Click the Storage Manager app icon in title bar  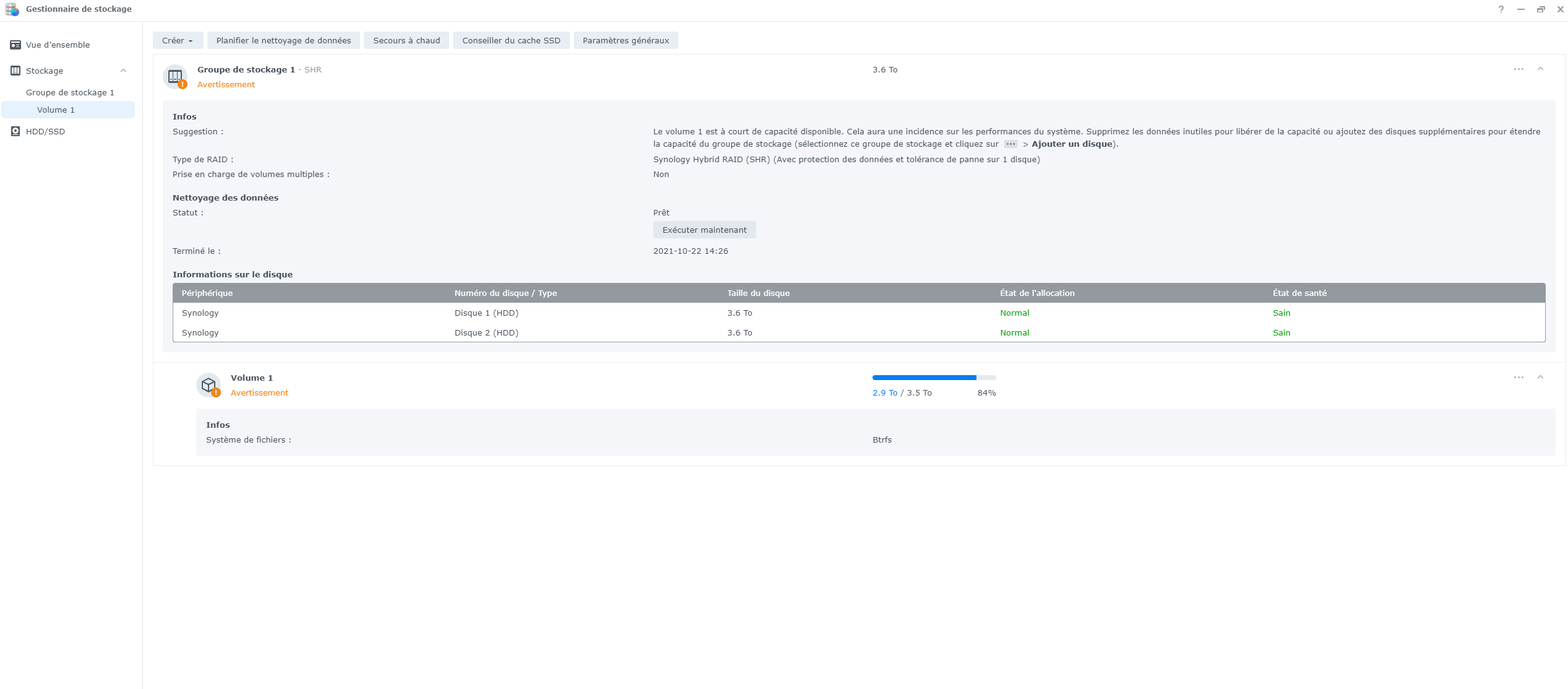12,9
